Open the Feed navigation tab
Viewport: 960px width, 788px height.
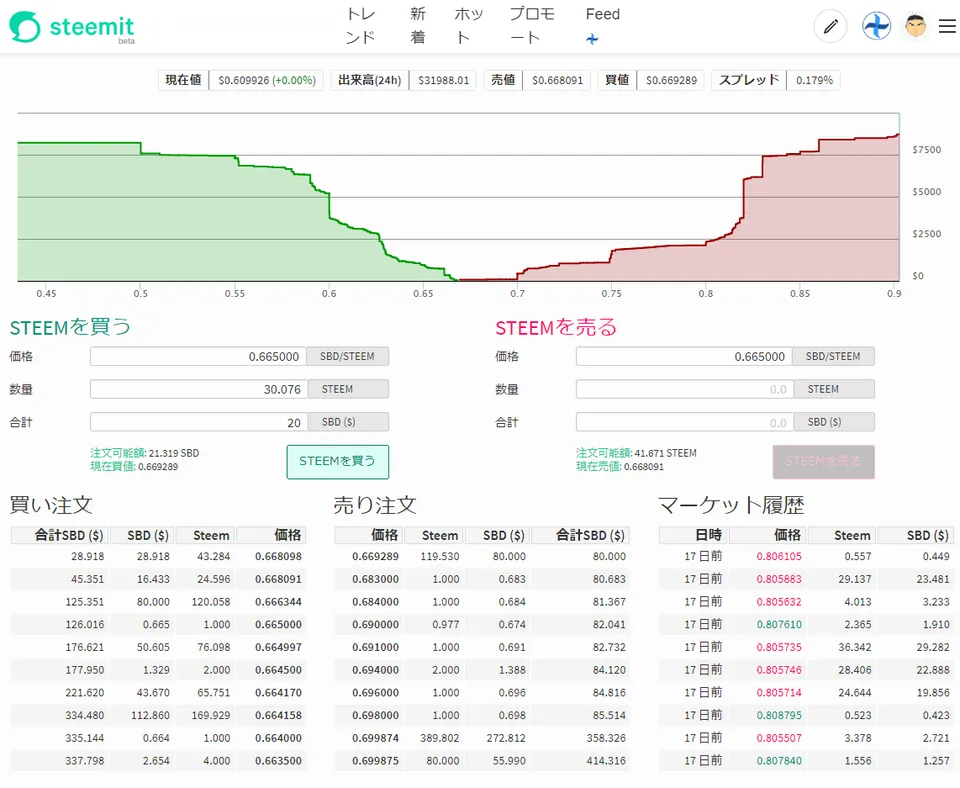coord(602,14)
